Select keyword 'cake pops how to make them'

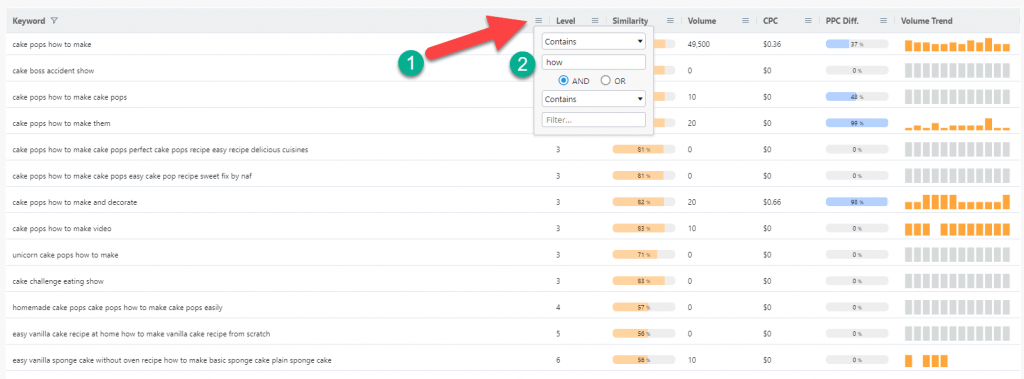(x=61, y=123)
